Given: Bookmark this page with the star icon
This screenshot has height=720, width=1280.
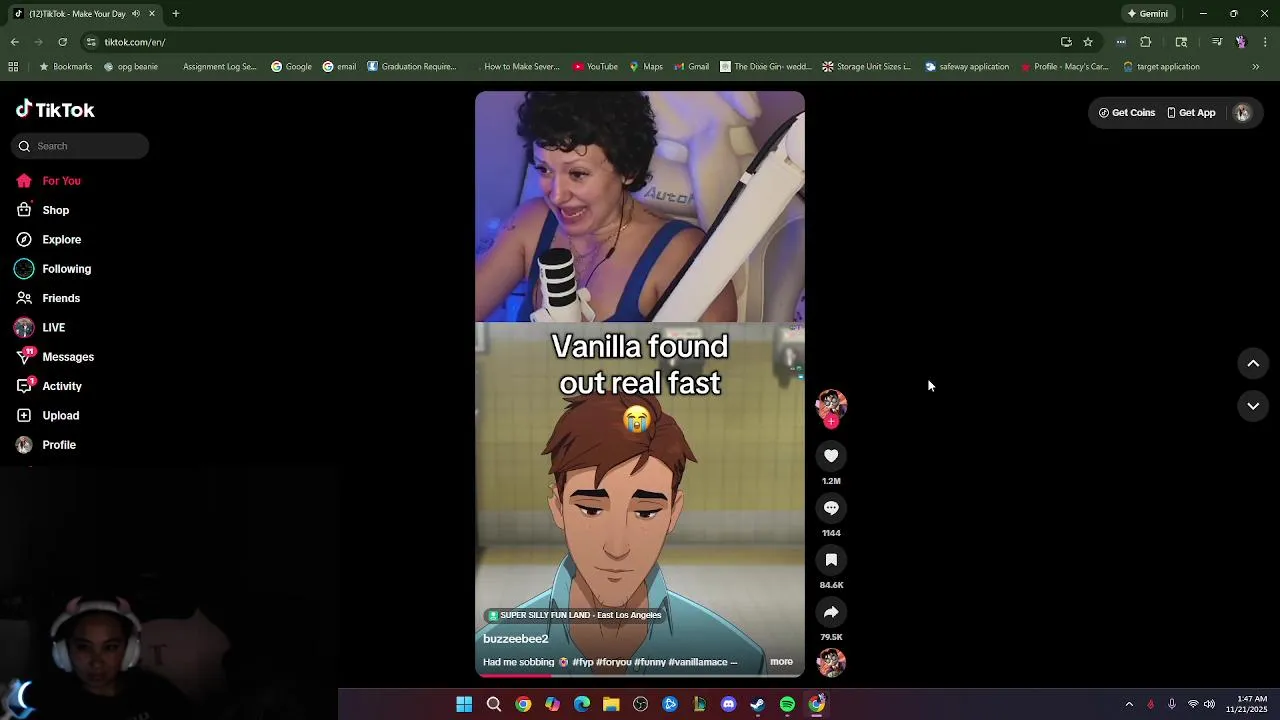Looking at the screenshot, I should [x=1088, y=42].
